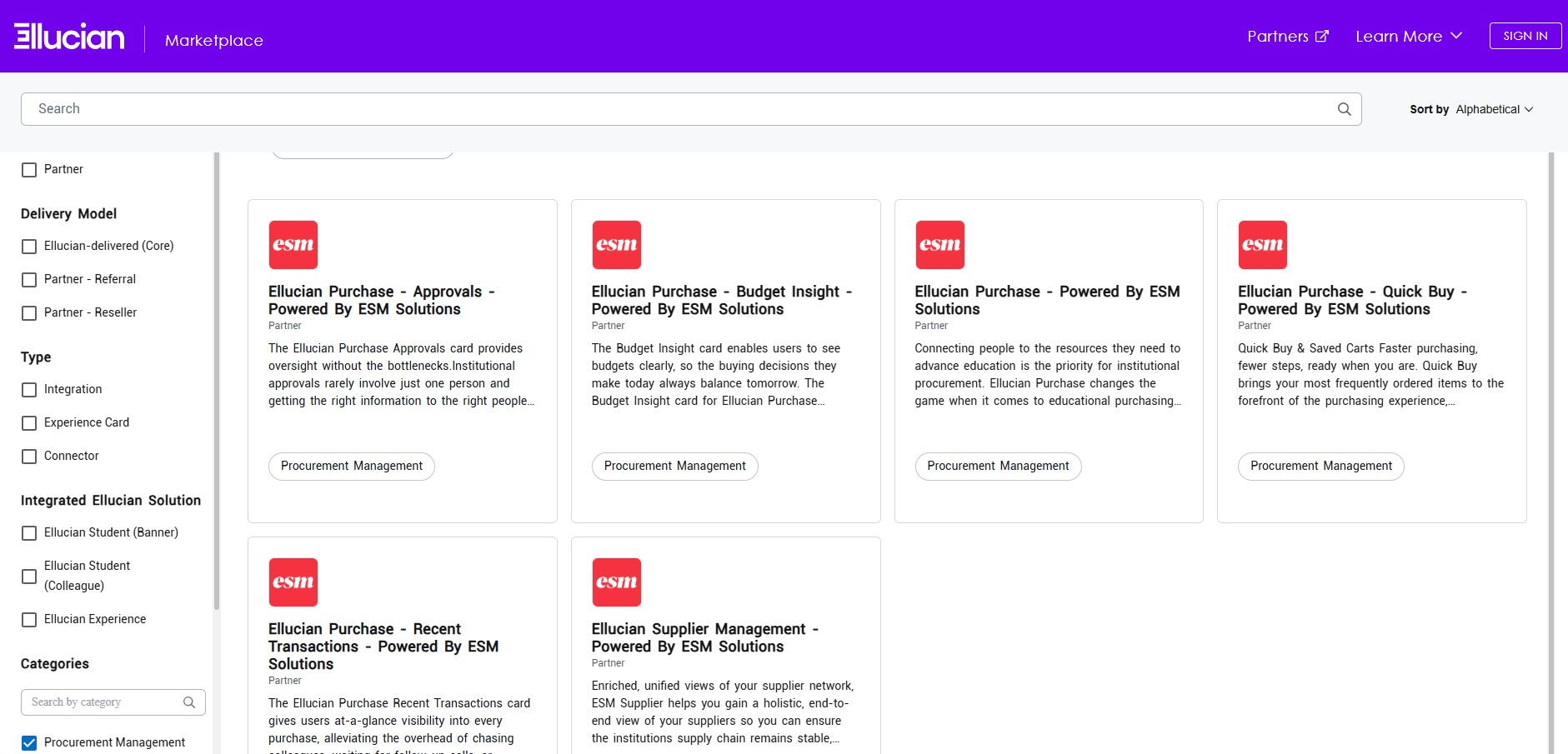Click ESM logo on Approvals card

point(293,245)
